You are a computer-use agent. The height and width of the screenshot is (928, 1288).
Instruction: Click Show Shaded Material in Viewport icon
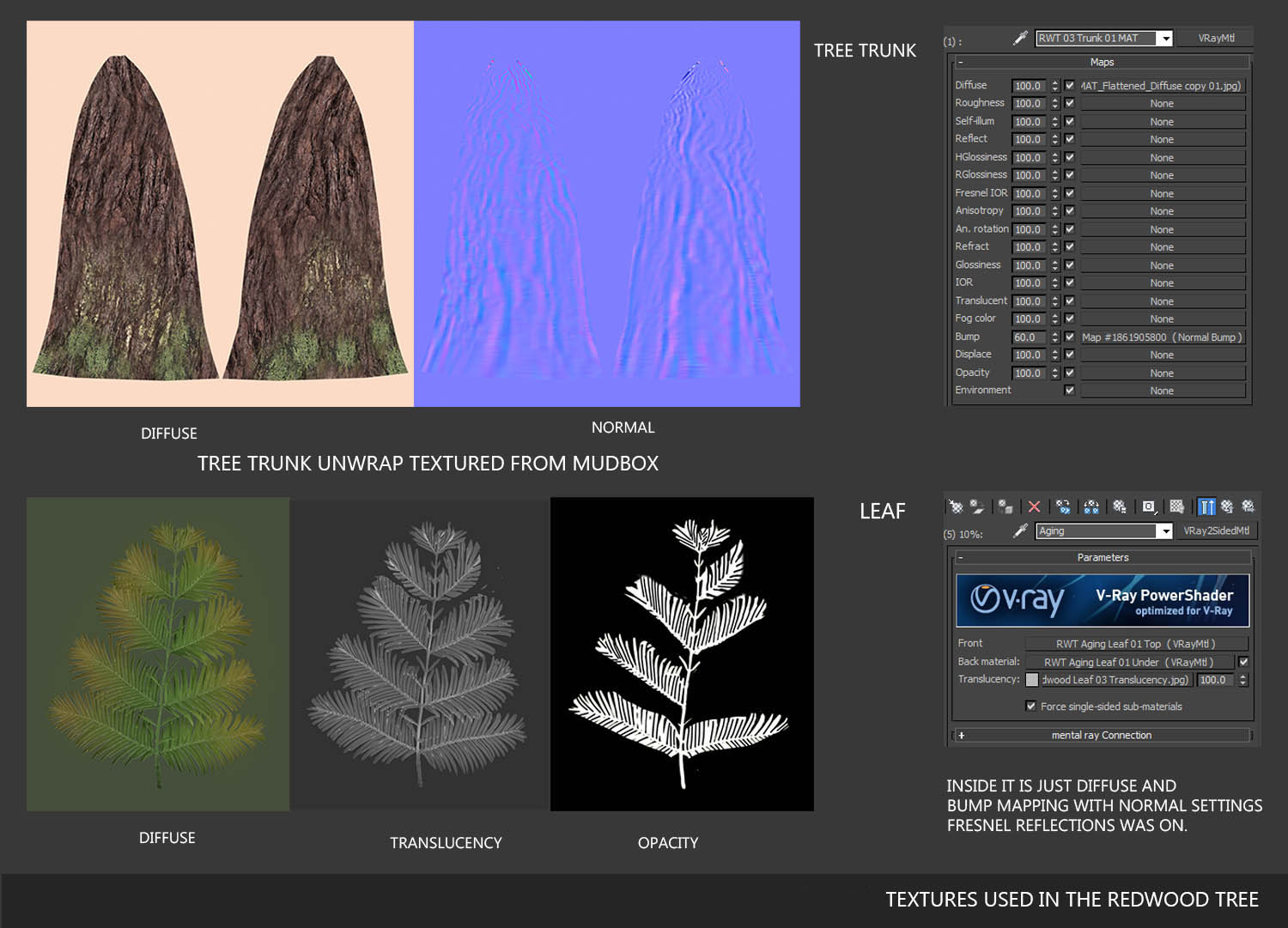pyautogui.click(x=1177, y=506)
